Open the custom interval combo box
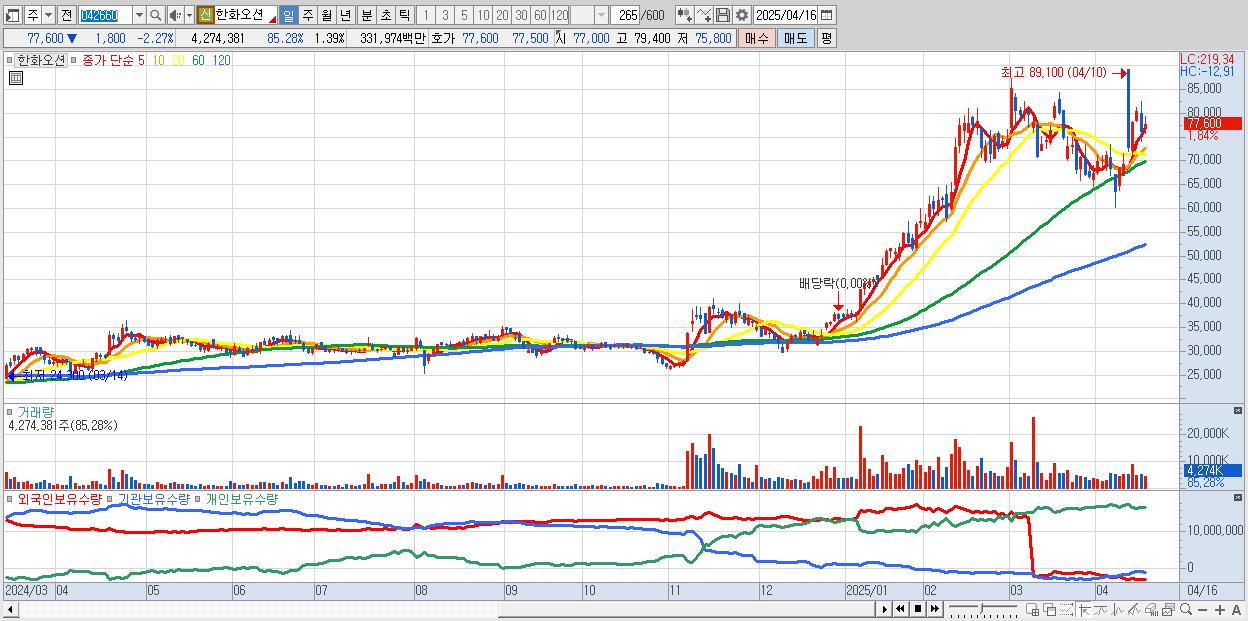The width and height of the screenshot is (1248, 621). coord(589,15)
